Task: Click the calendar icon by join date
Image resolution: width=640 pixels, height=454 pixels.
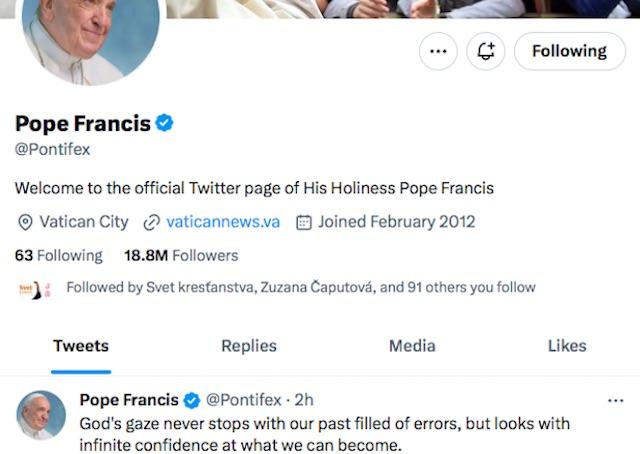Action: (x=304, y=222)
